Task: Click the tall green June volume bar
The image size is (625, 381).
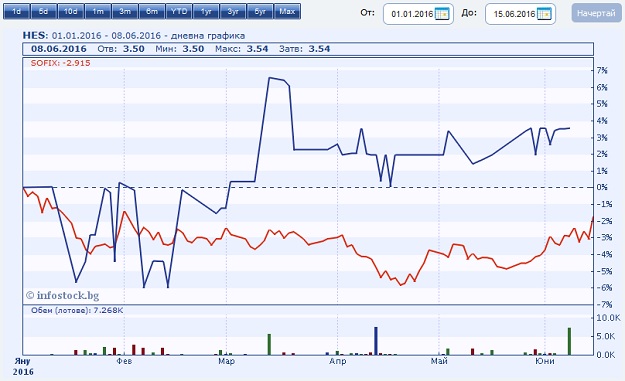Action: click(570, 341)
